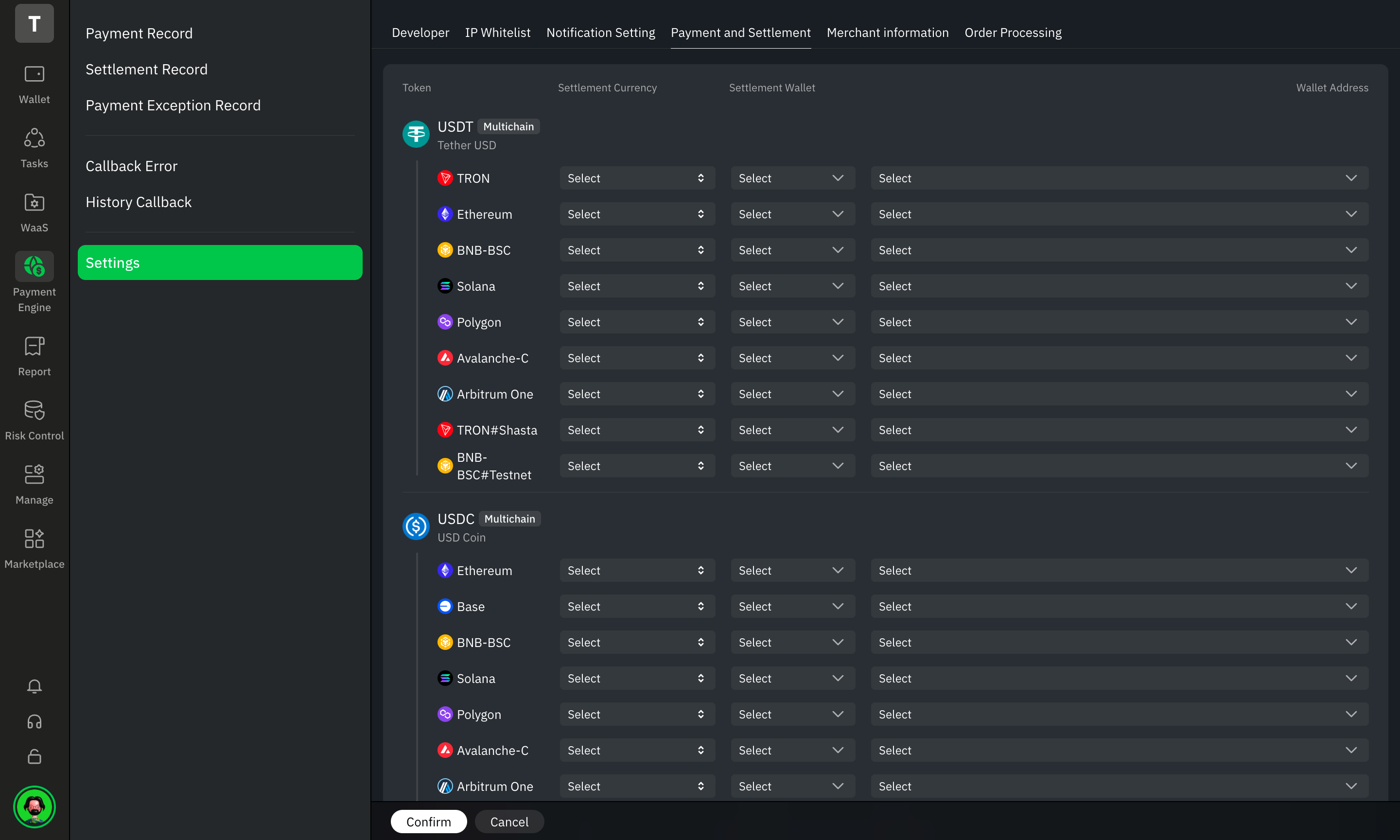The image size is (1400, 840).
Task: Click the Arbitrum One icon under USDT
Action: pos(445,394)
